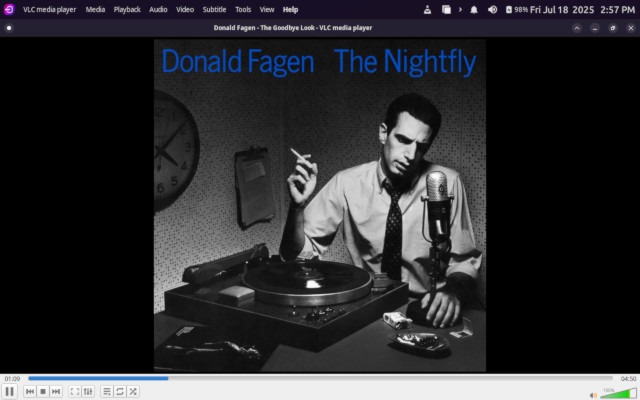The image size is (640, 400).
Task: Open the Playback menu
Action: [127, 9]
